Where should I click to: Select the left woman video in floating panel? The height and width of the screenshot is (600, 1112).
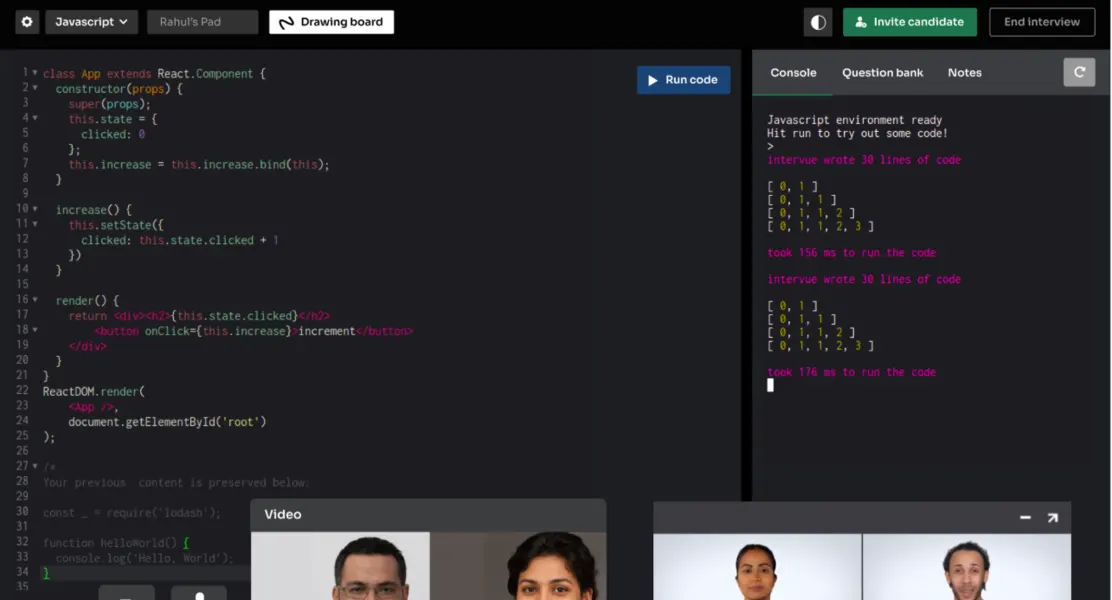coord(757,567)
